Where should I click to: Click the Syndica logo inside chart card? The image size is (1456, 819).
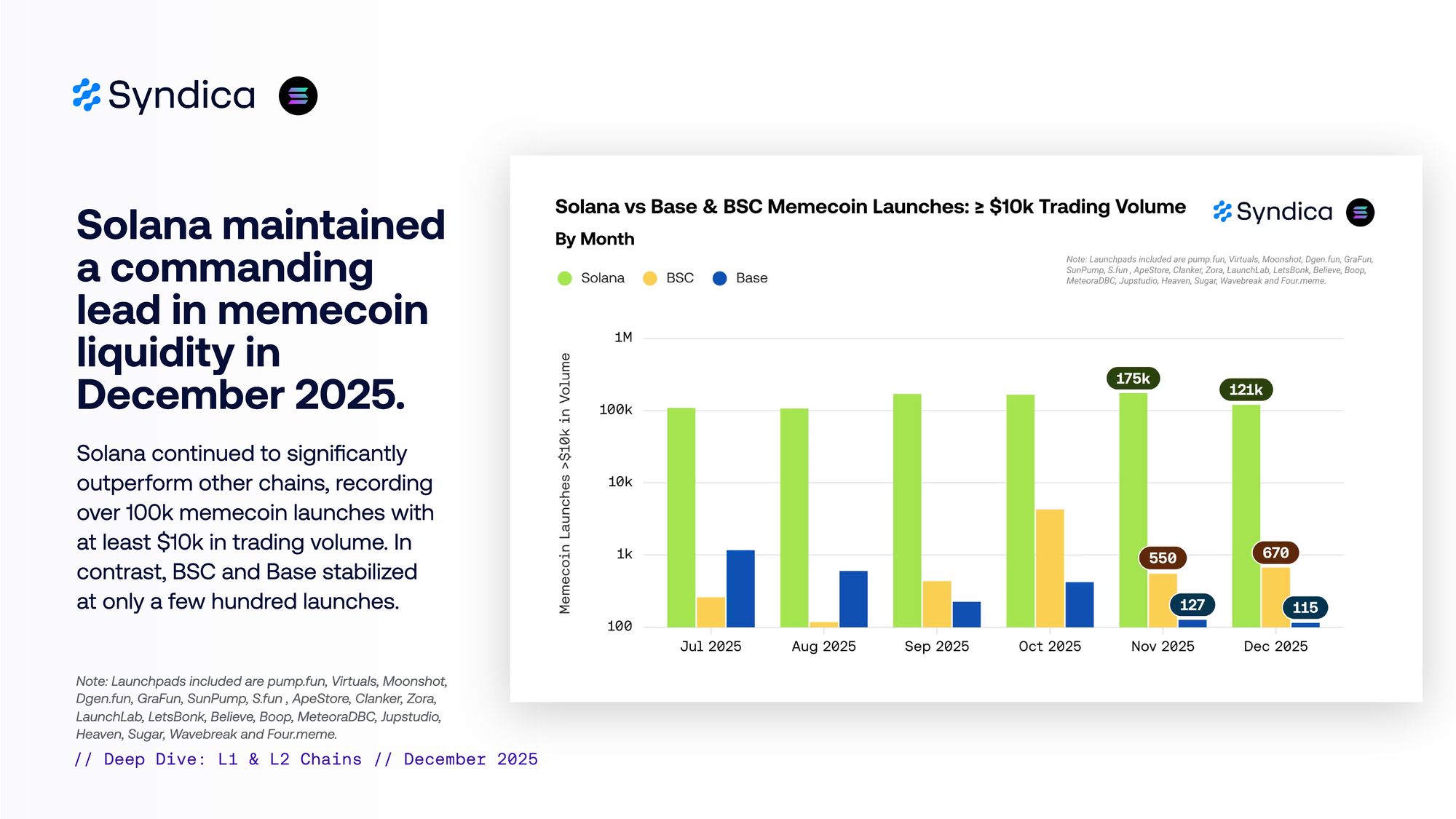point(1273,212)
